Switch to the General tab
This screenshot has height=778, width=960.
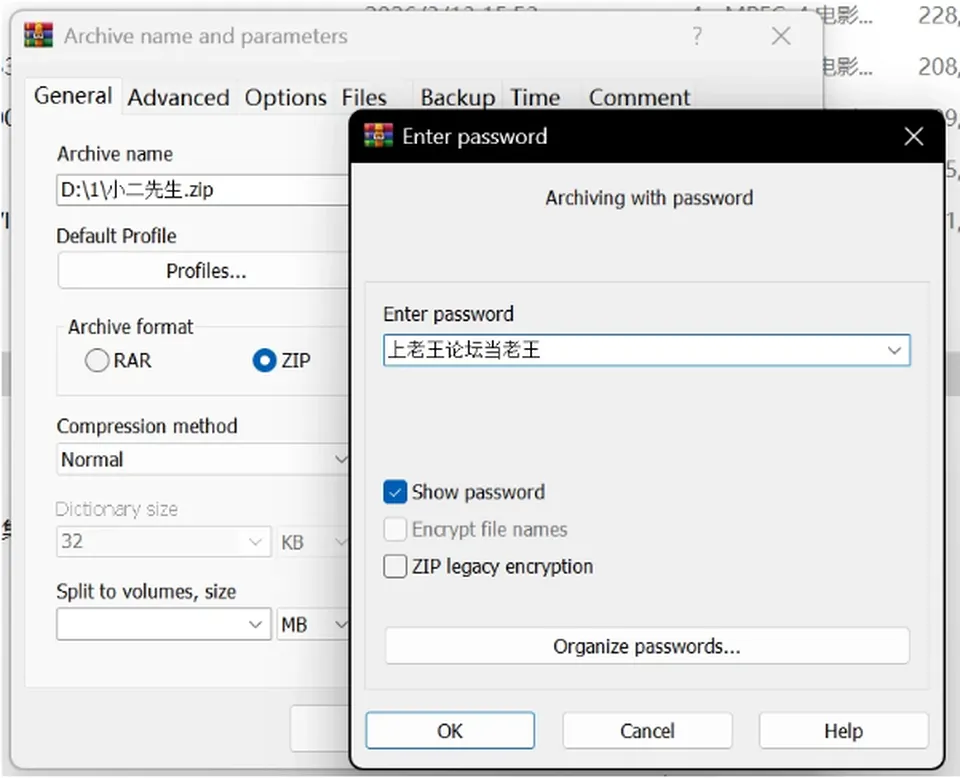click(73, 95)
